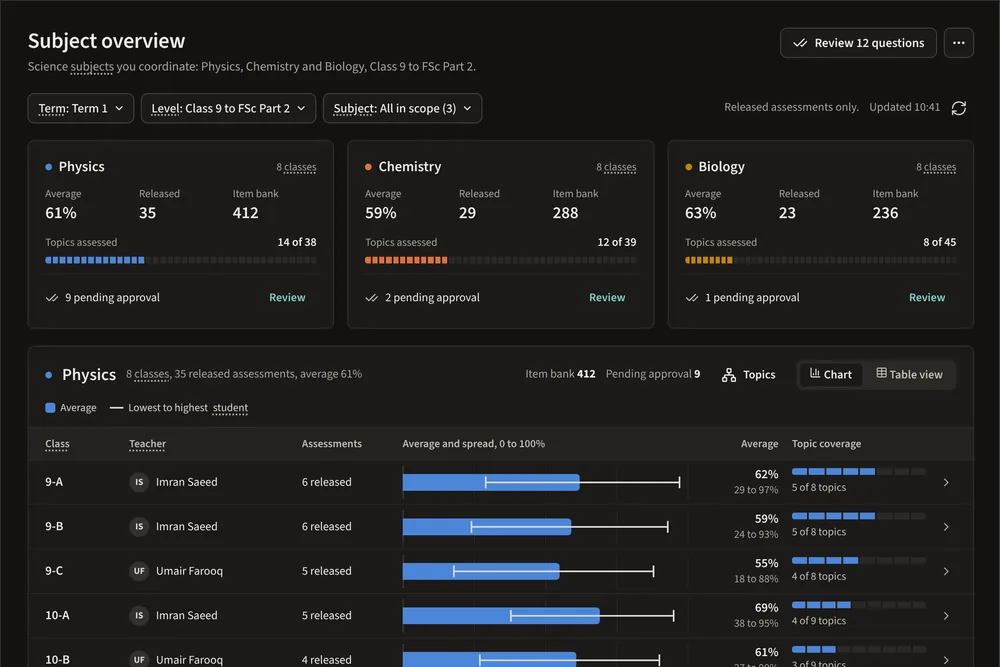Click the blue Average legend swatch
The image size is (1000, 667).
pos(50,407)
